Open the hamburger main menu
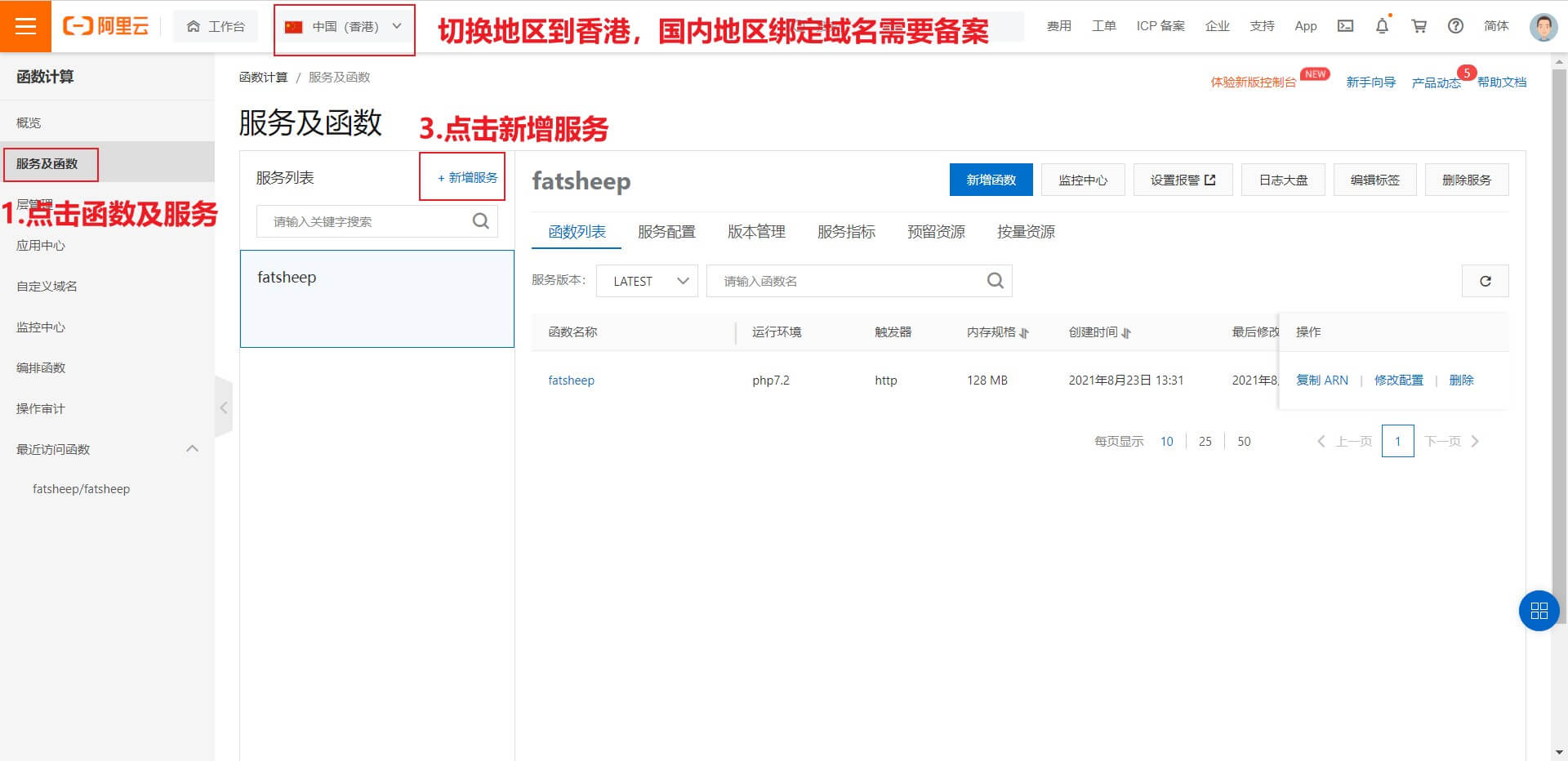The width and height of the screenshot is (1568, 761). click(x=25, y=26)
